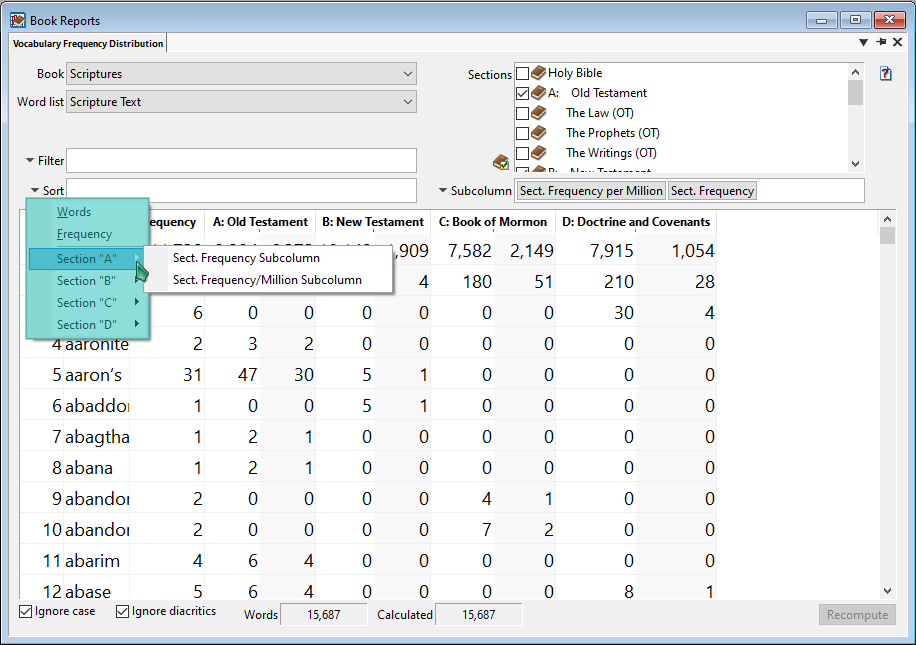Check the Holy Bible section checkbox
The height and width of the screenshot is (645, 916).
click(523, 74)
